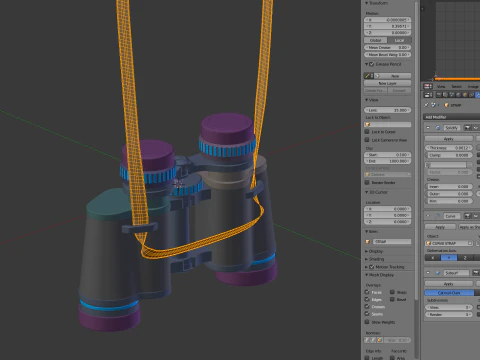This screenshot has height=360, width=480.
Task: Collapse the View panel section
Action: point(367,100)
